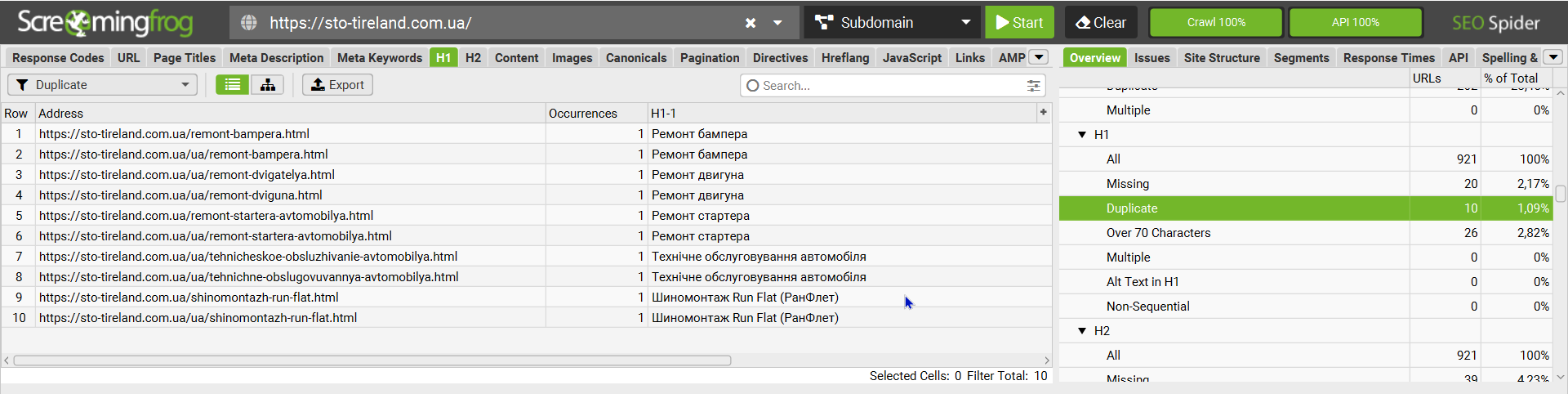Click the search magnifier circle icon

click(753, 86)
